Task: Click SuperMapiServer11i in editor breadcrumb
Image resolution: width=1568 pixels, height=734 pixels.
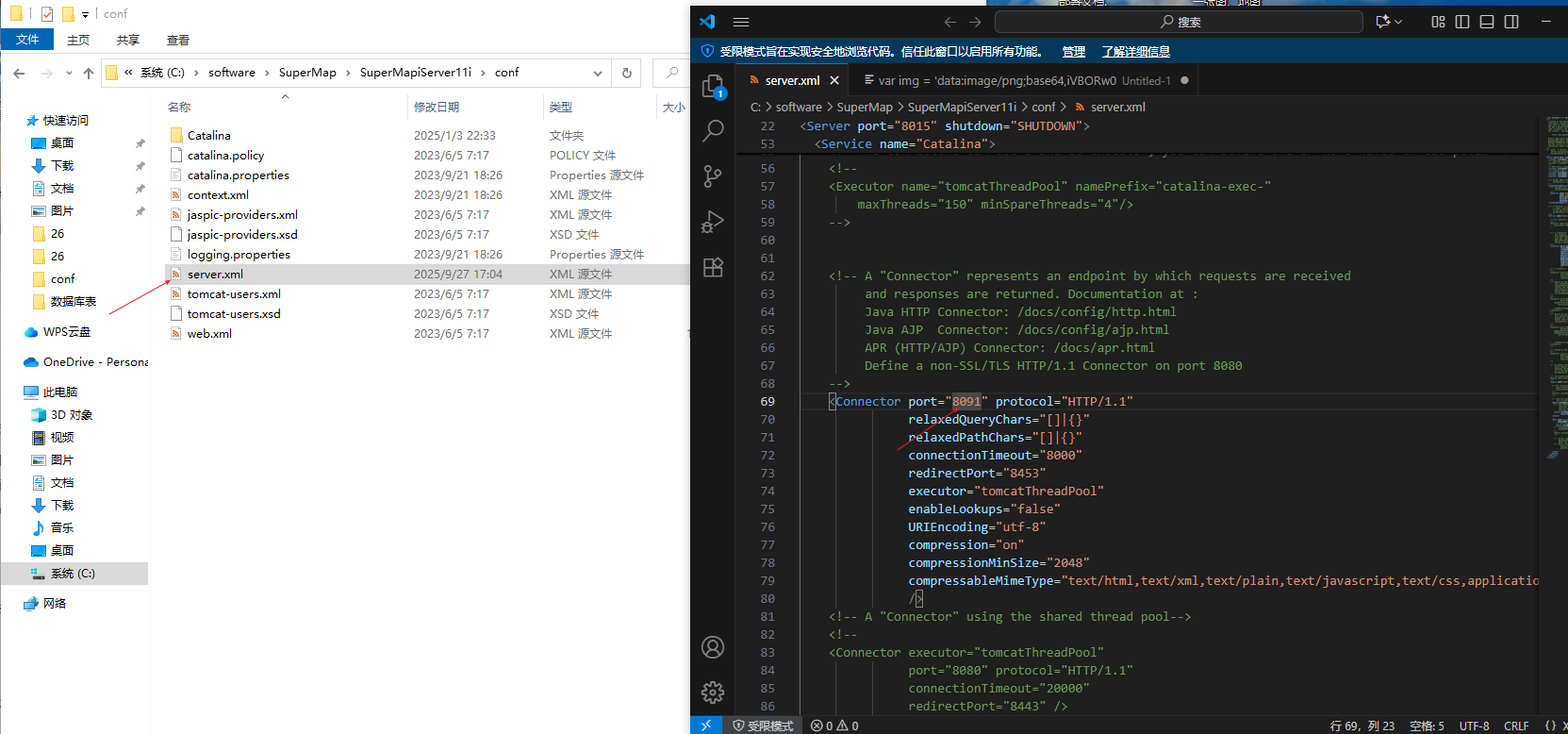Action: pyautogui.click(x=962, y=108)
